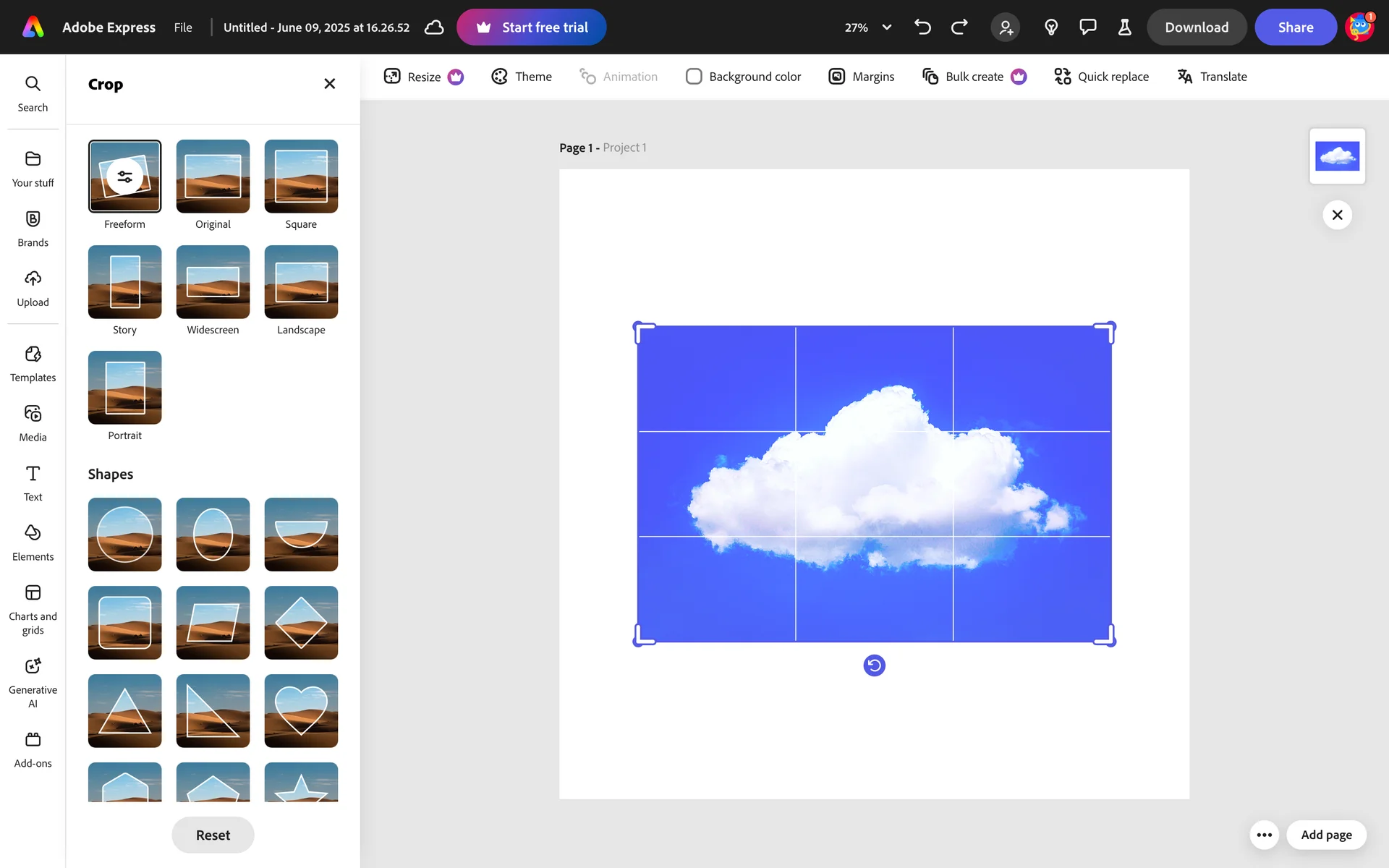This screenshot has height=868, width=1389.
Task: Open the beaker labs icon
Action: (x=1124, y=27)
